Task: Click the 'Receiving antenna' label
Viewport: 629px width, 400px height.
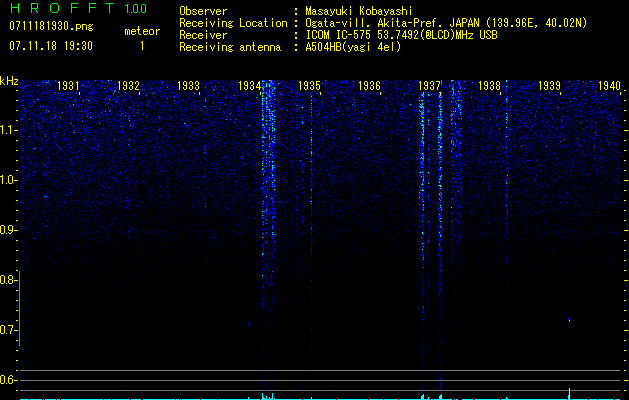Action: tap(230, 47)
